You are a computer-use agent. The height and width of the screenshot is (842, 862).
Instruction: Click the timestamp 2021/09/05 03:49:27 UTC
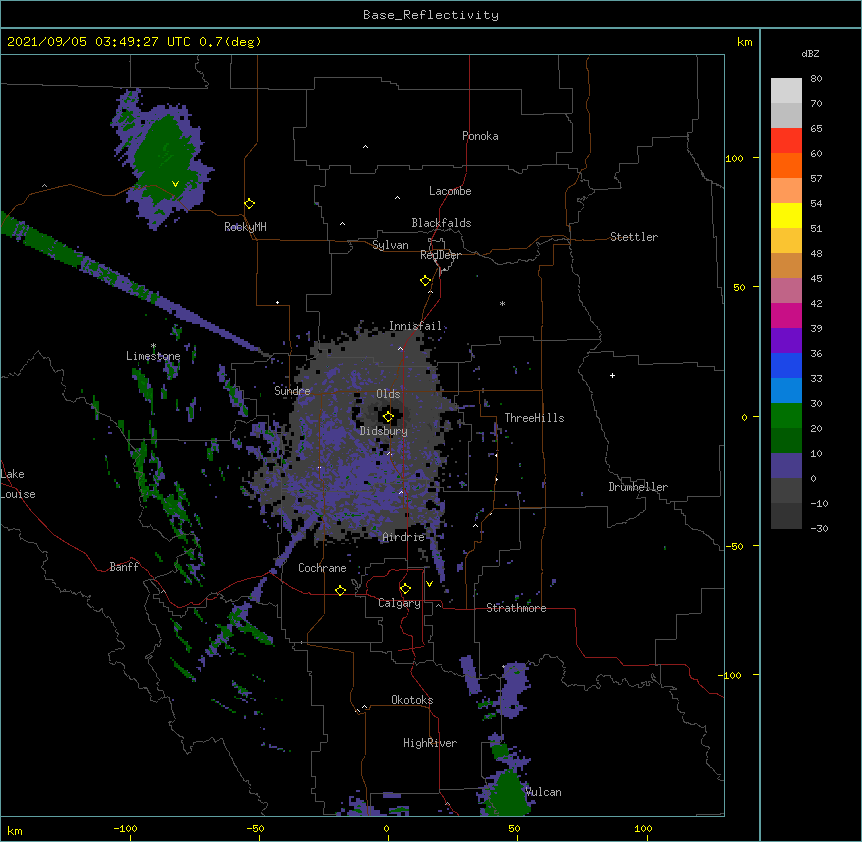pos(100,42)
